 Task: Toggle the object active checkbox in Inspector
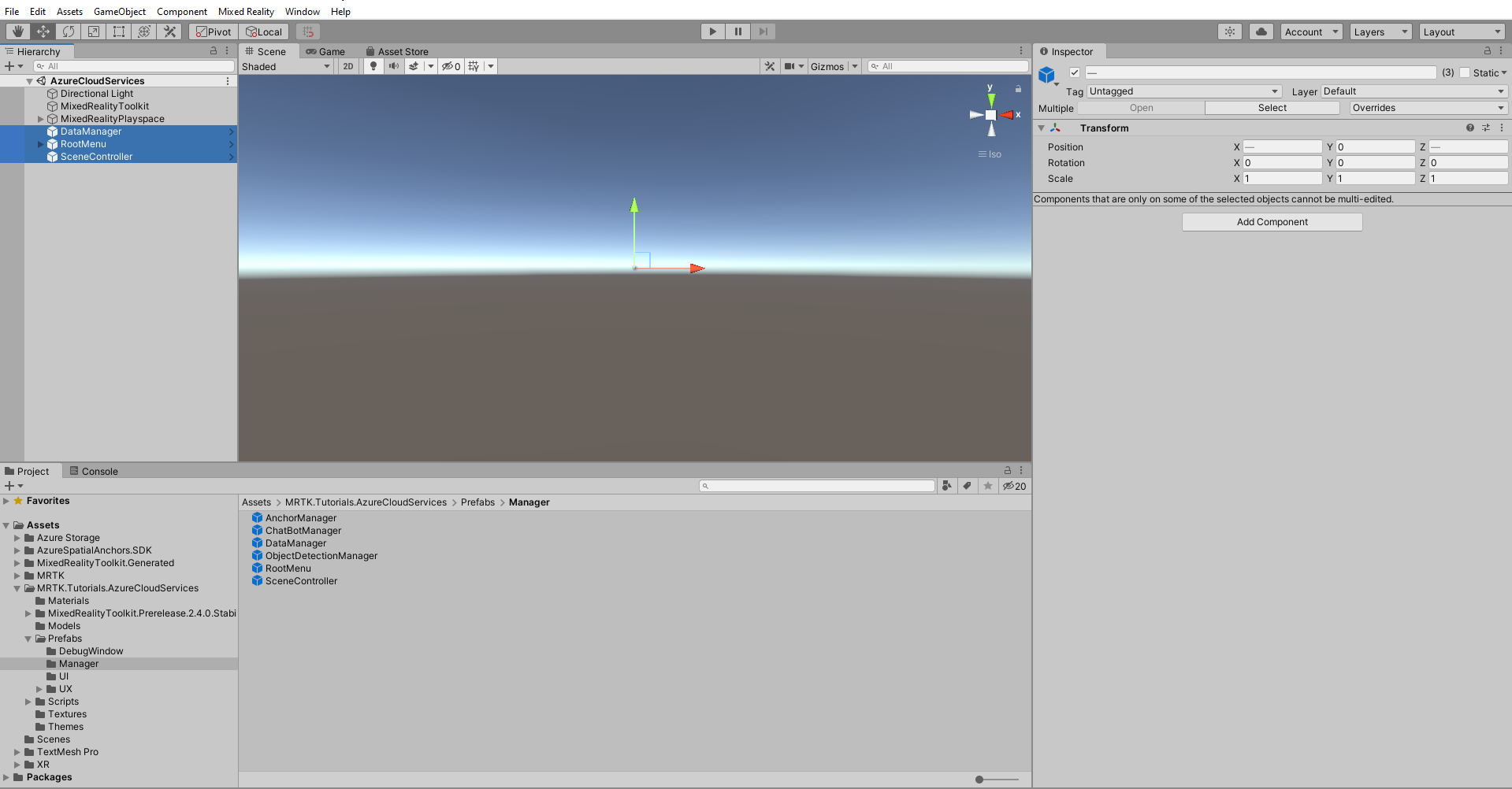point(1075,72)
